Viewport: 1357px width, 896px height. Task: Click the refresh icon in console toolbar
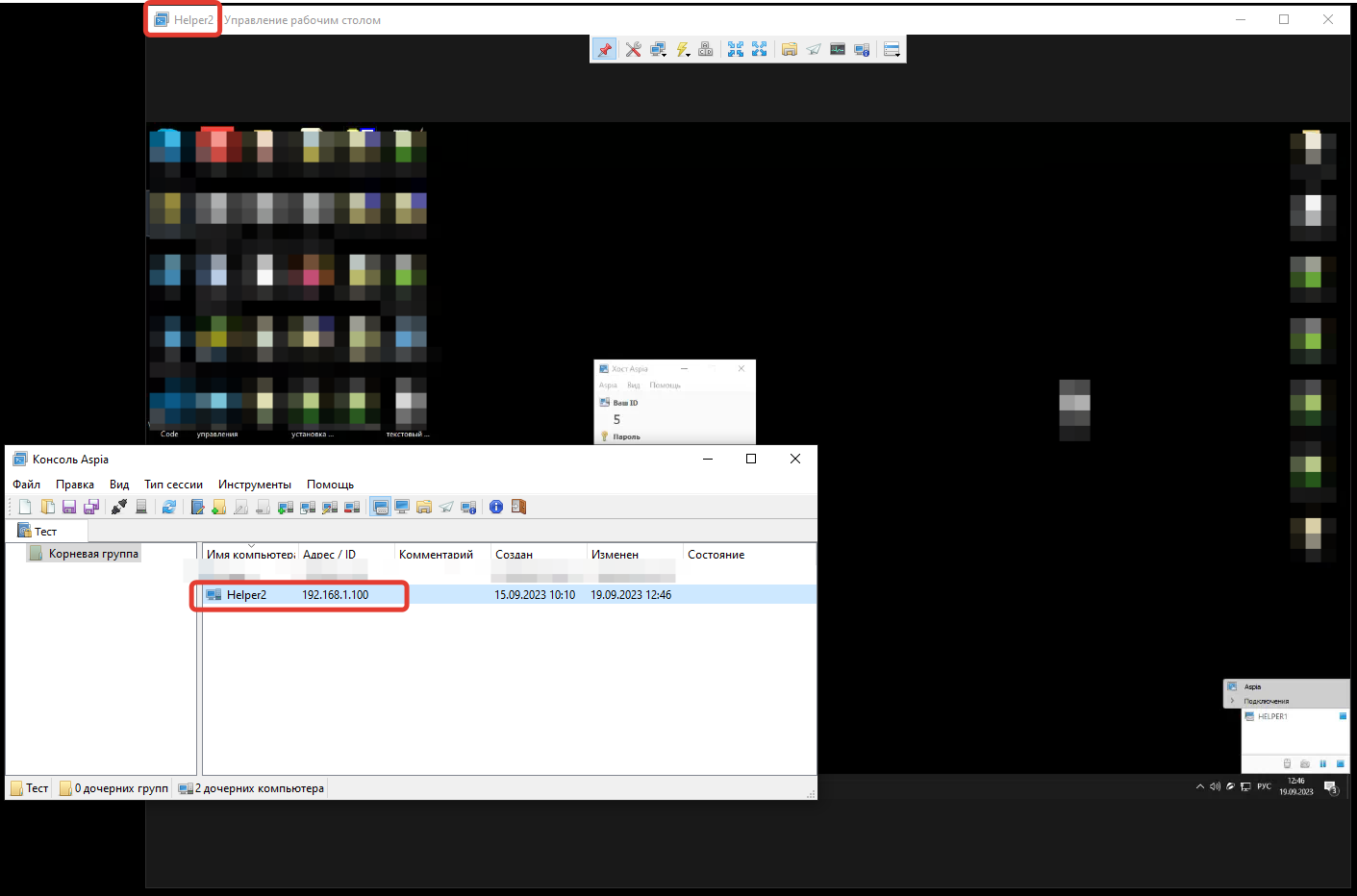click(169, 507)
